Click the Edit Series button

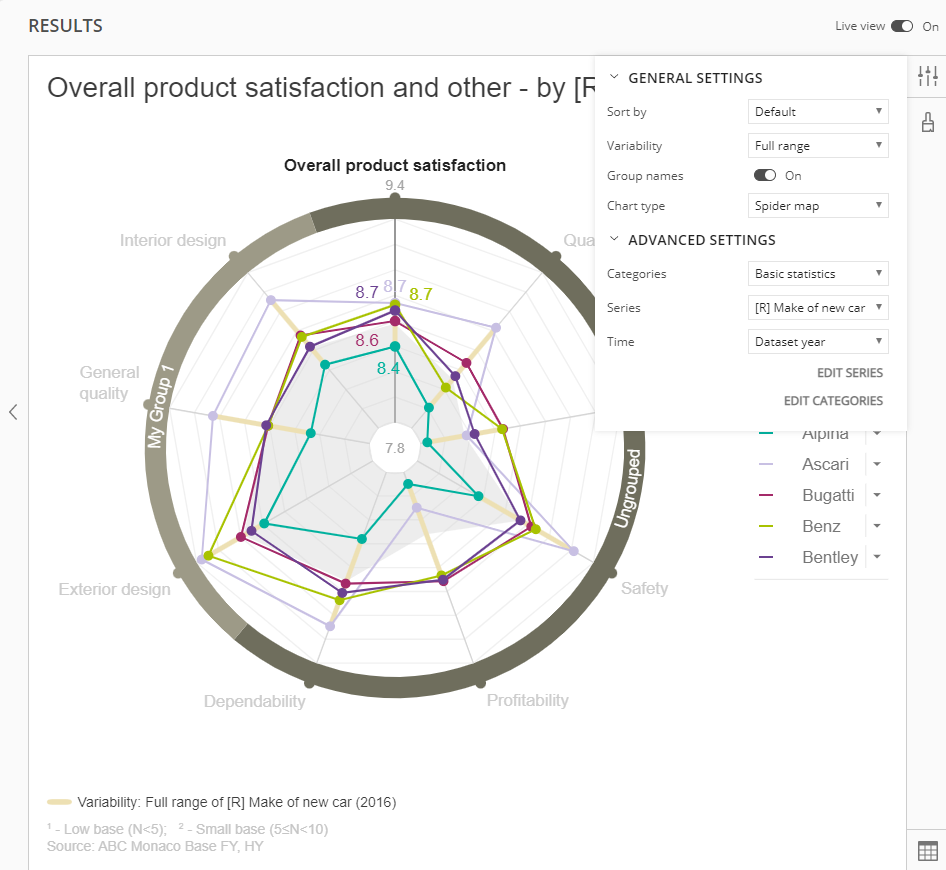pyautogui.click(x=849, y=373)
